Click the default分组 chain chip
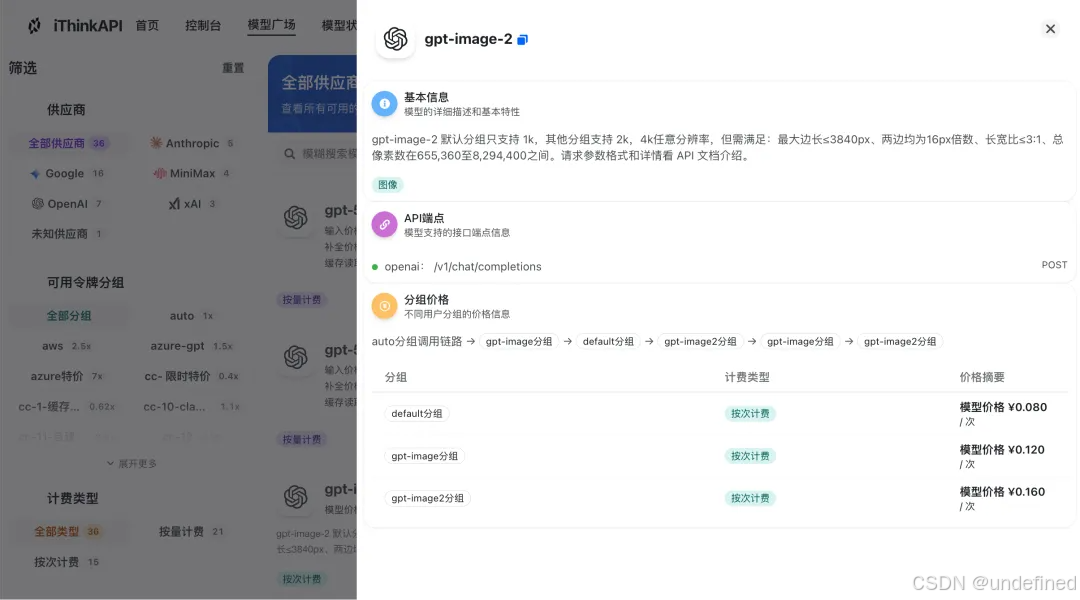1080x600 pixels. coord(608,342)
